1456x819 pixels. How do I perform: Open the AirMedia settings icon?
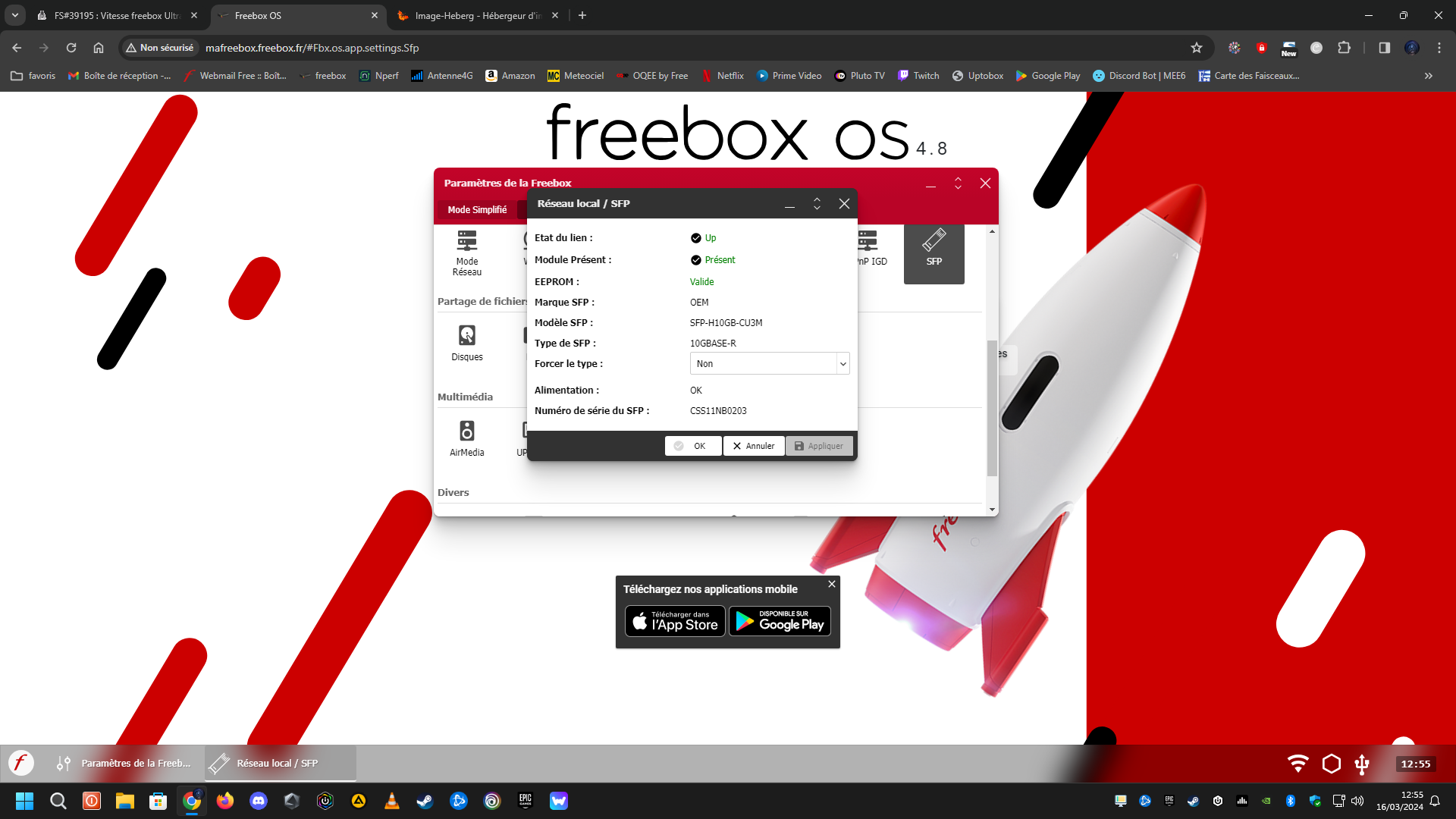[x=467, y=438]
